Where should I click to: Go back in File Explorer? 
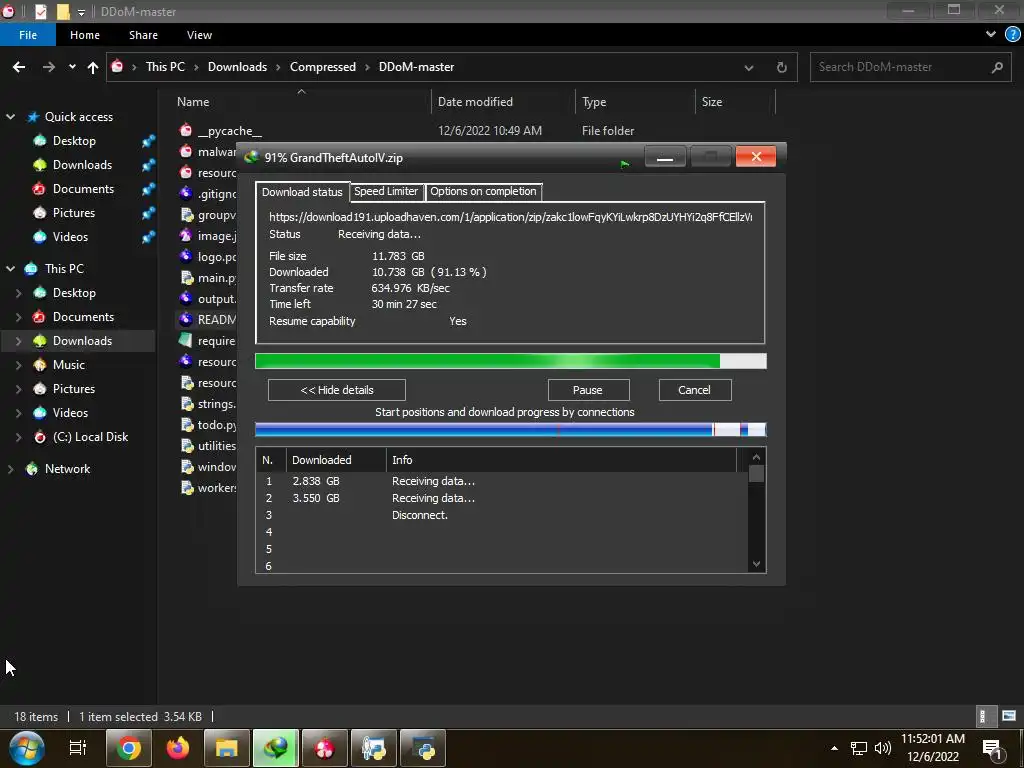click(19, 67)
